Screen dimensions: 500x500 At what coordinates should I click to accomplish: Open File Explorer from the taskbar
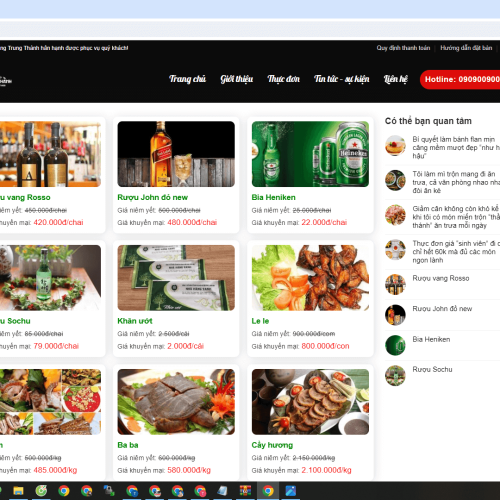point(18,491)
